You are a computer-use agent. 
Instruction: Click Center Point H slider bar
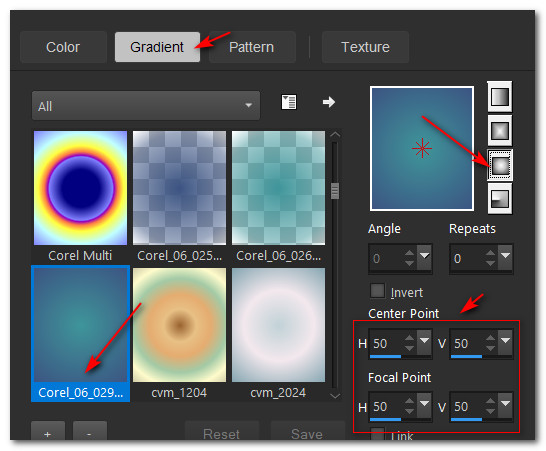(x=400, y=357)
